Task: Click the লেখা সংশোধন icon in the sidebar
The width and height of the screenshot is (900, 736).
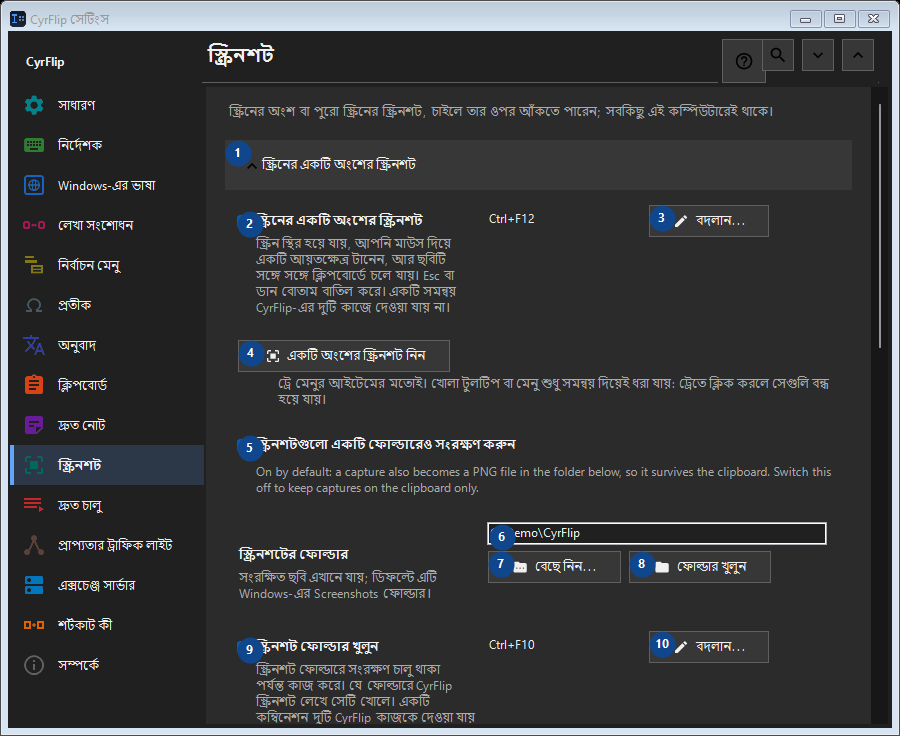Action: 34,225
